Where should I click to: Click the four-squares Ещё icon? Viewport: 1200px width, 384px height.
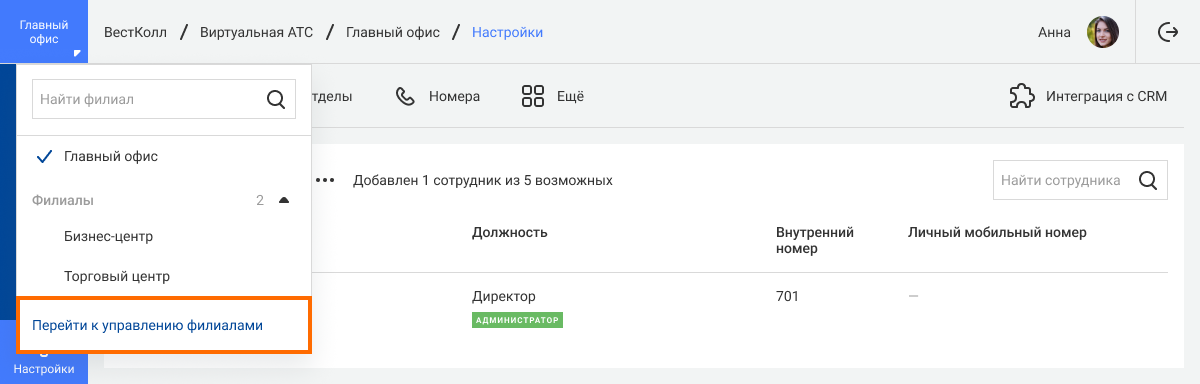pyautogui.click(x=533, y=97)
